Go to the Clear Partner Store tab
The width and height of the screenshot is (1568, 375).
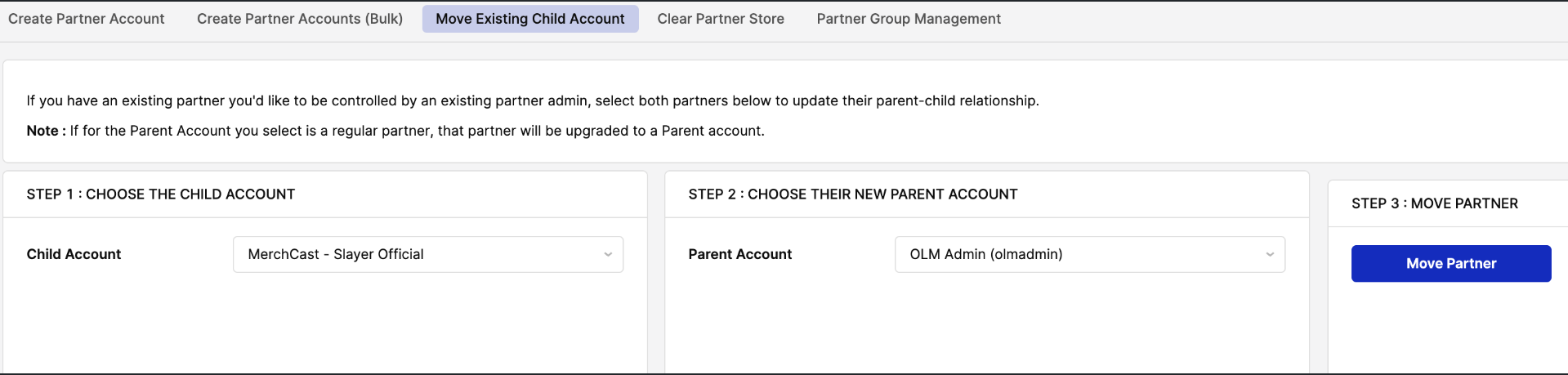(x=721, y=19)
